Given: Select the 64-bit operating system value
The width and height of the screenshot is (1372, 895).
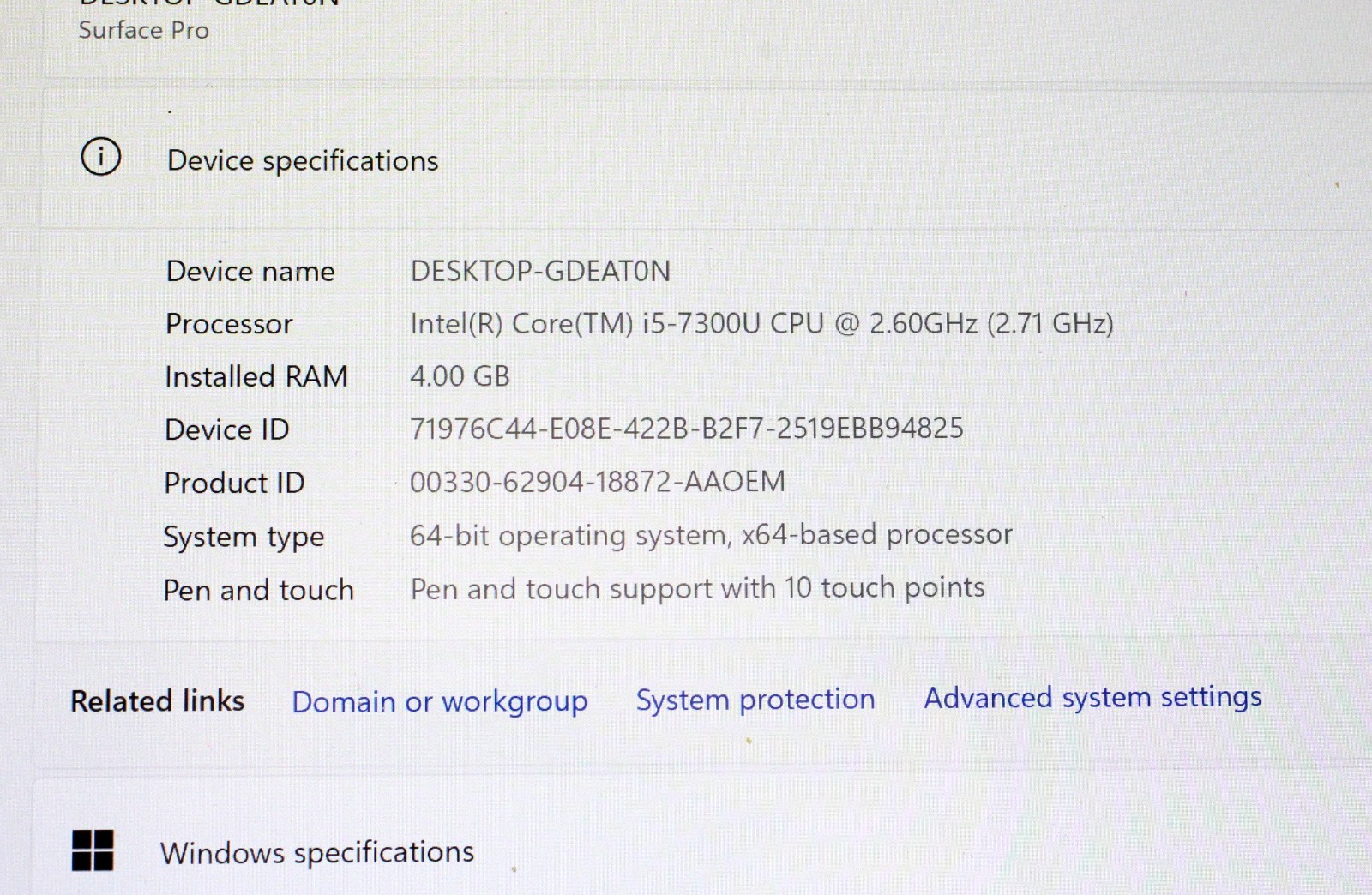Looking at the screenshot, I should (x=711, y=535).
